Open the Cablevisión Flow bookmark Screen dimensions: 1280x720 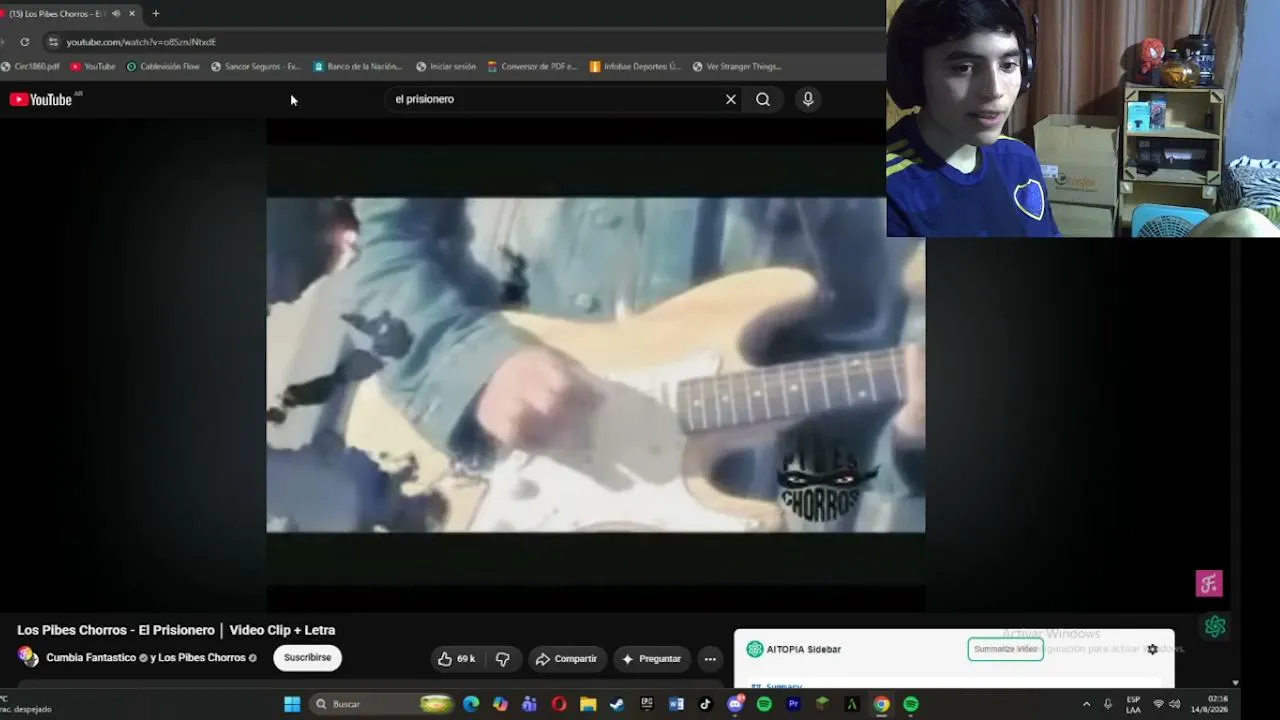click(163, 67)
